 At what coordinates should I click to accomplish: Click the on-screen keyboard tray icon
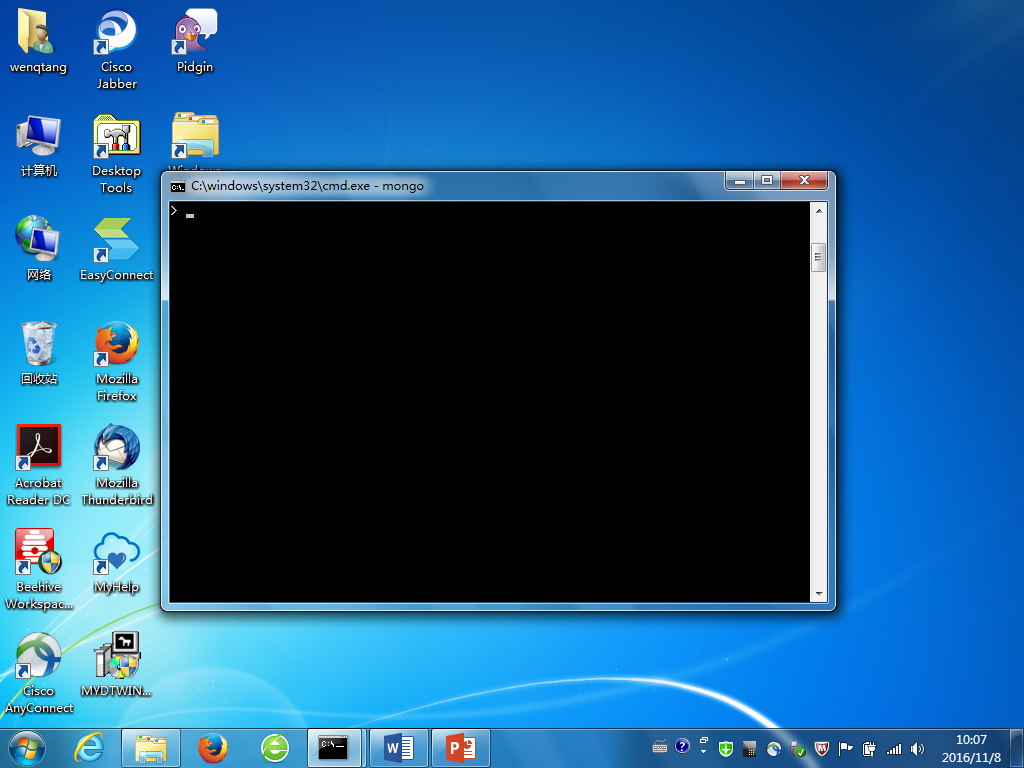coord(660,748)
